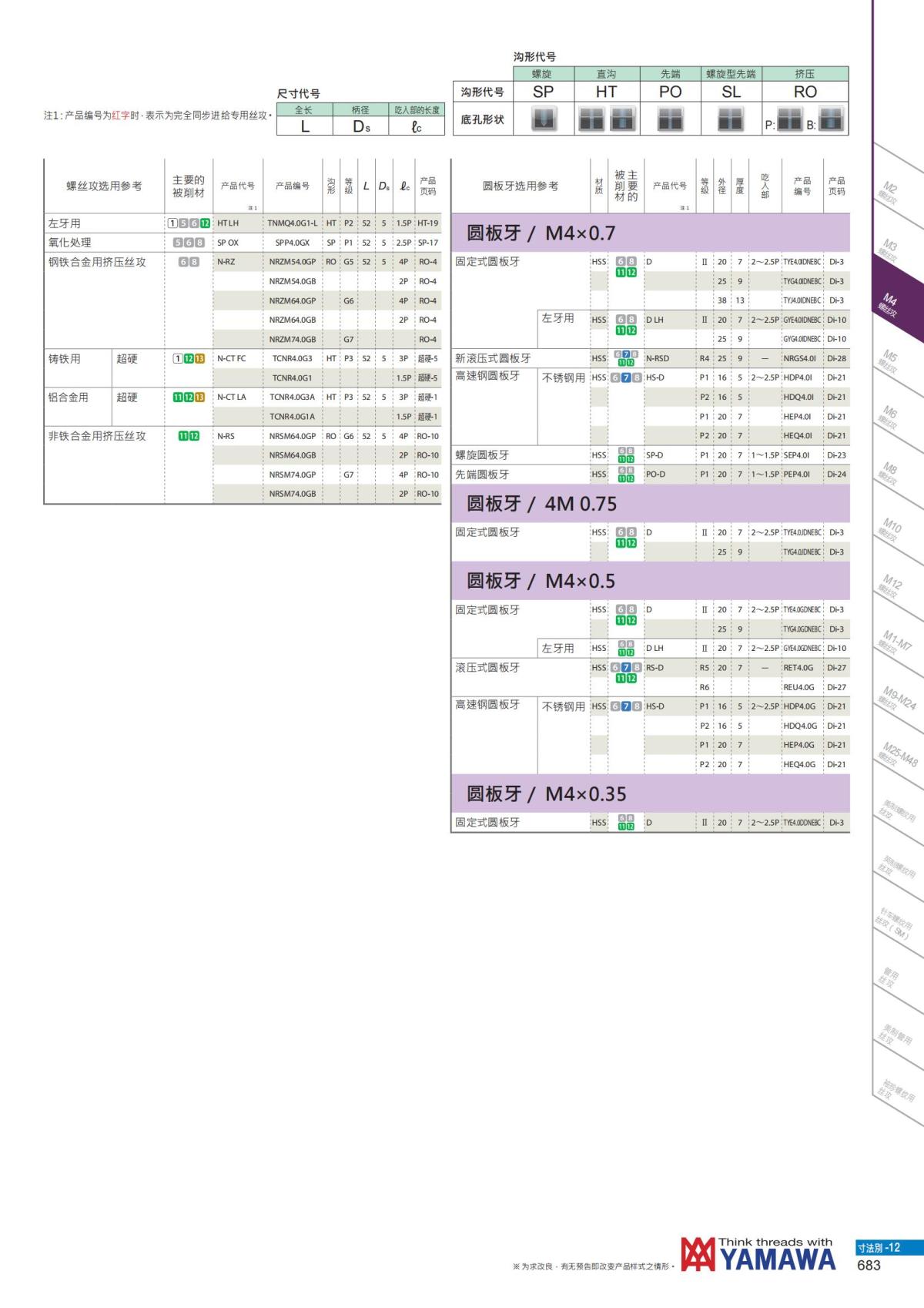Click page reference HT-19

pos(428,223)
